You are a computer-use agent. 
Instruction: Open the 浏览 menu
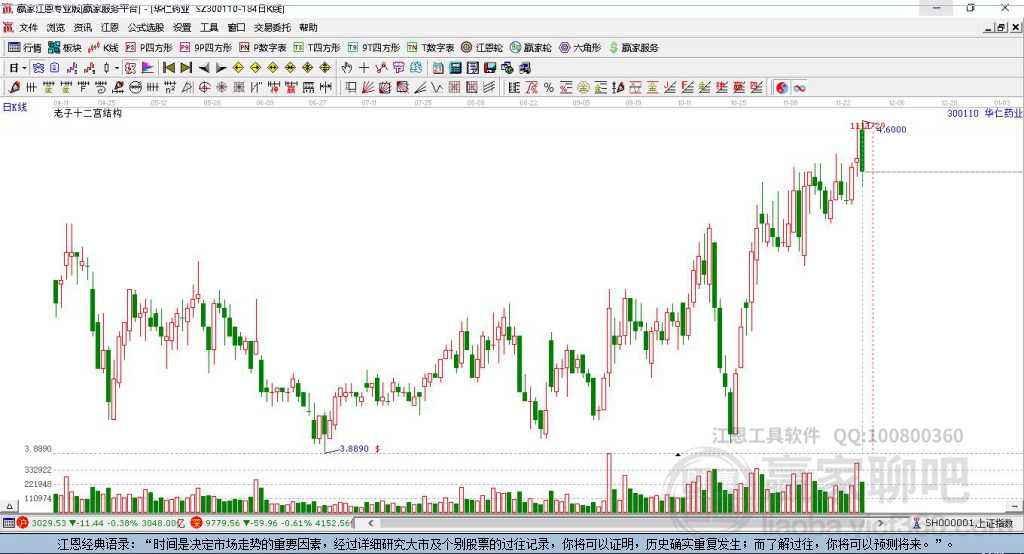click(x=56, y=27)
